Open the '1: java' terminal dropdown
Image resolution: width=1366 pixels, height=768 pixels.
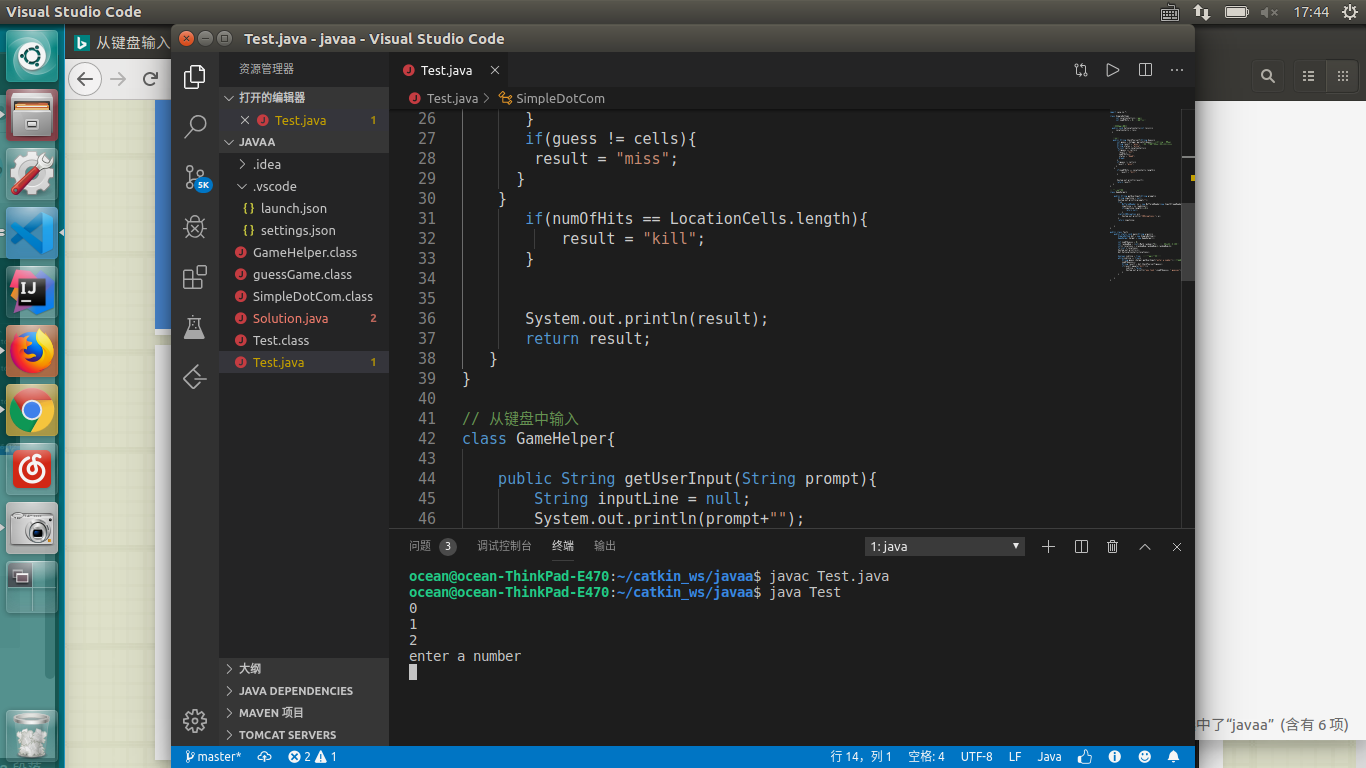942,546
